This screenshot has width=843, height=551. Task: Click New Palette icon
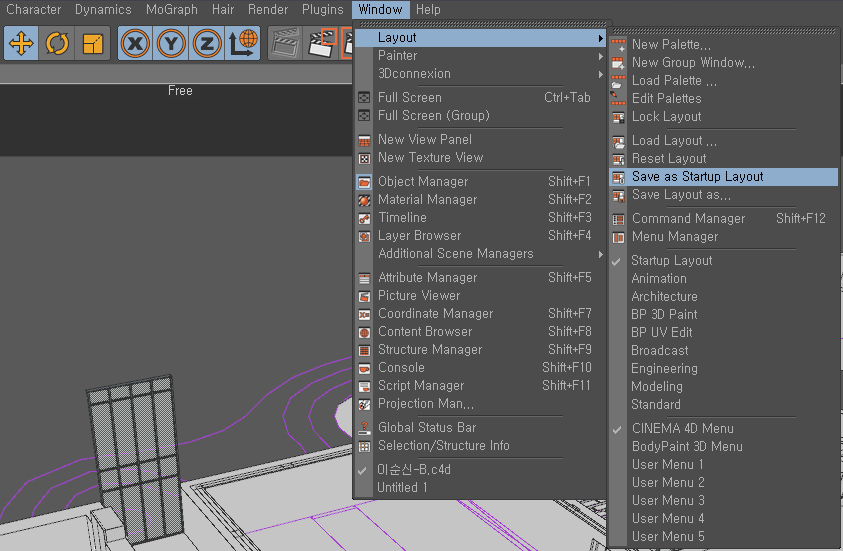(618, 45)
